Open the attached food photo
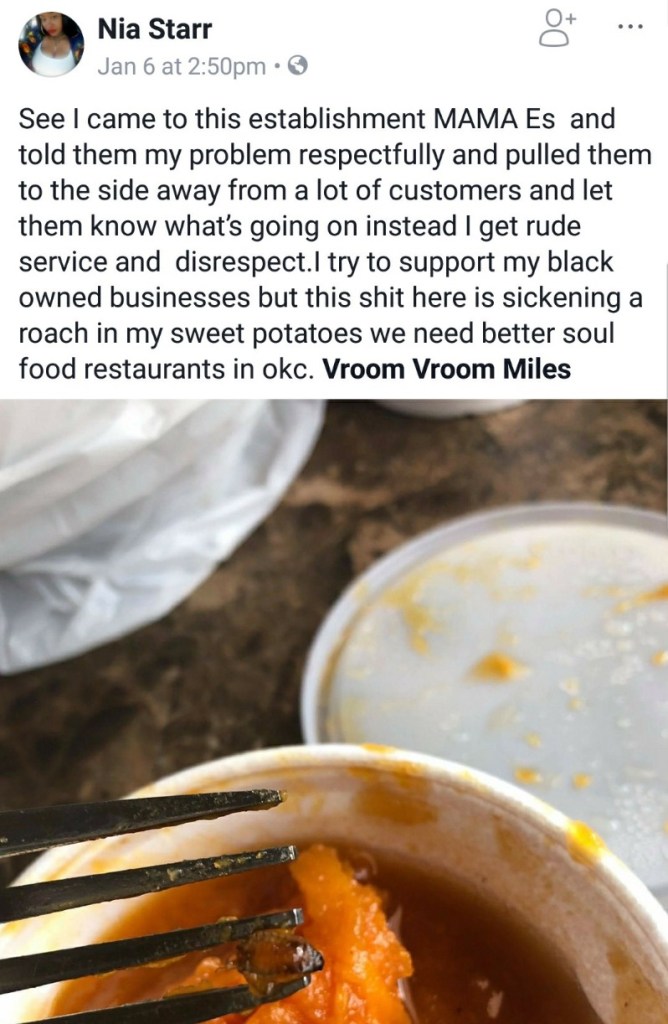Image resolution: width=668 pixels, height=1024 pixels. [x=334, y=712]
